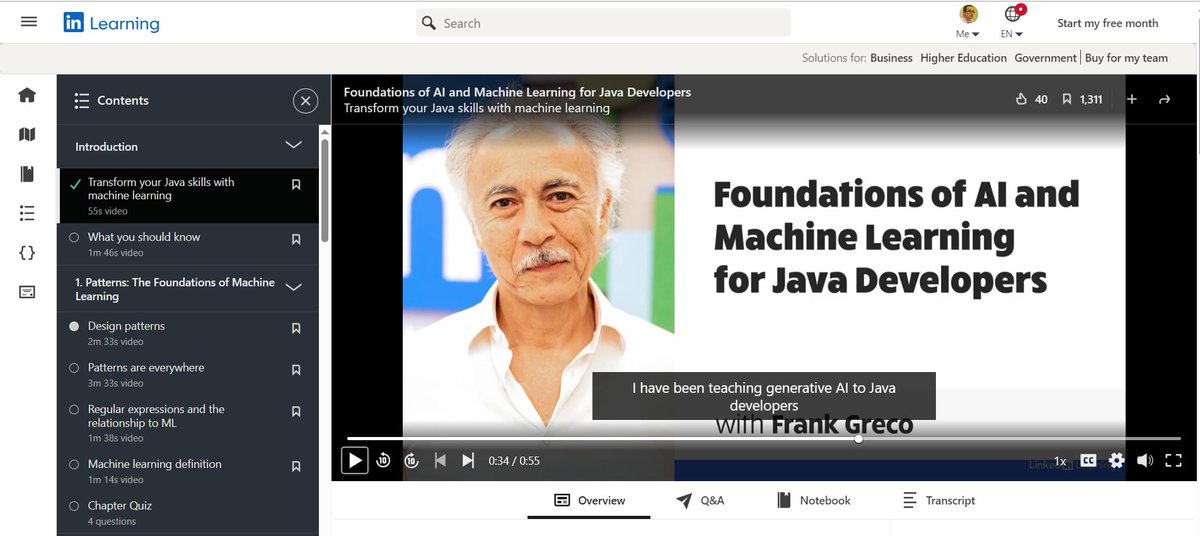Open the 'Design patterns' video
The image size is (1200, 536).
[x=188, y=333]
